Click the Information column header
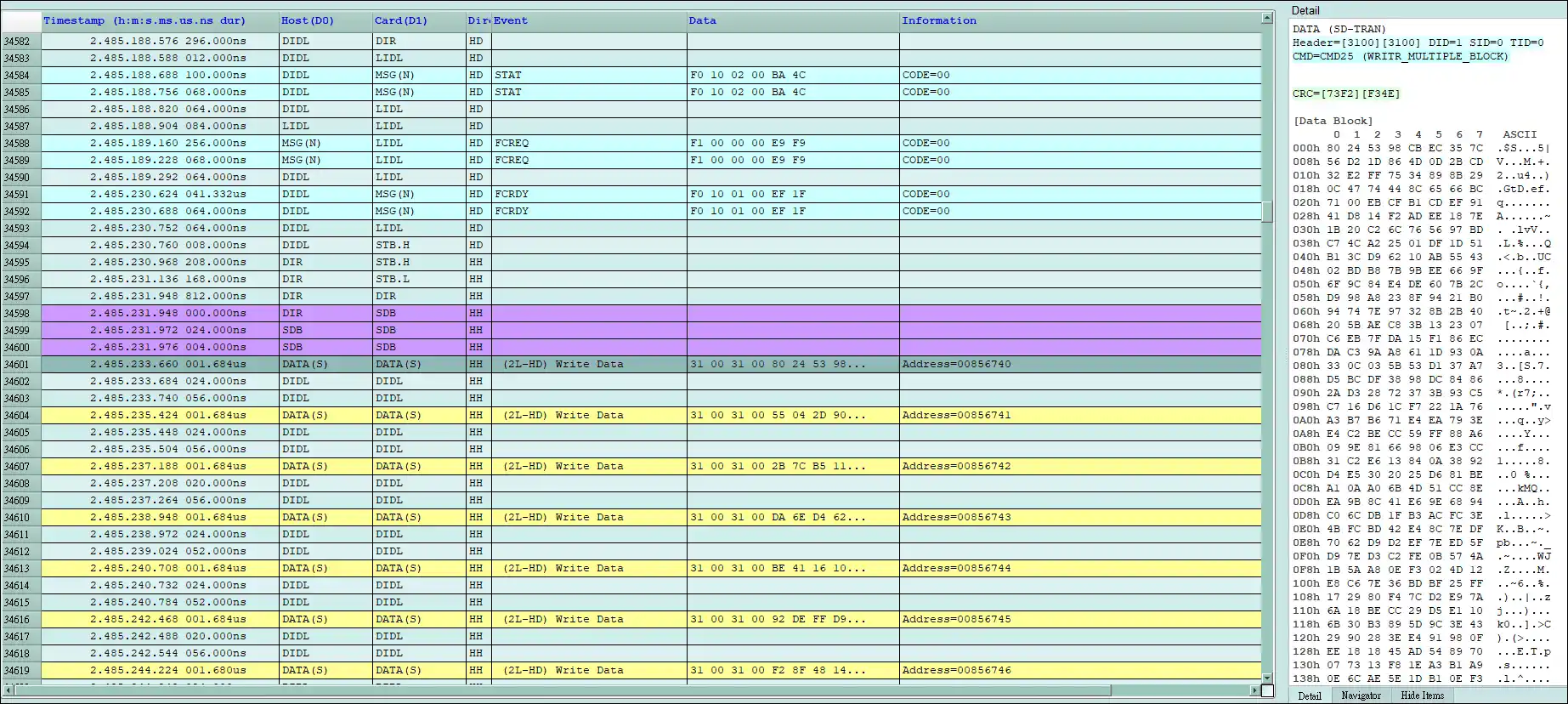 coord(939,20)
